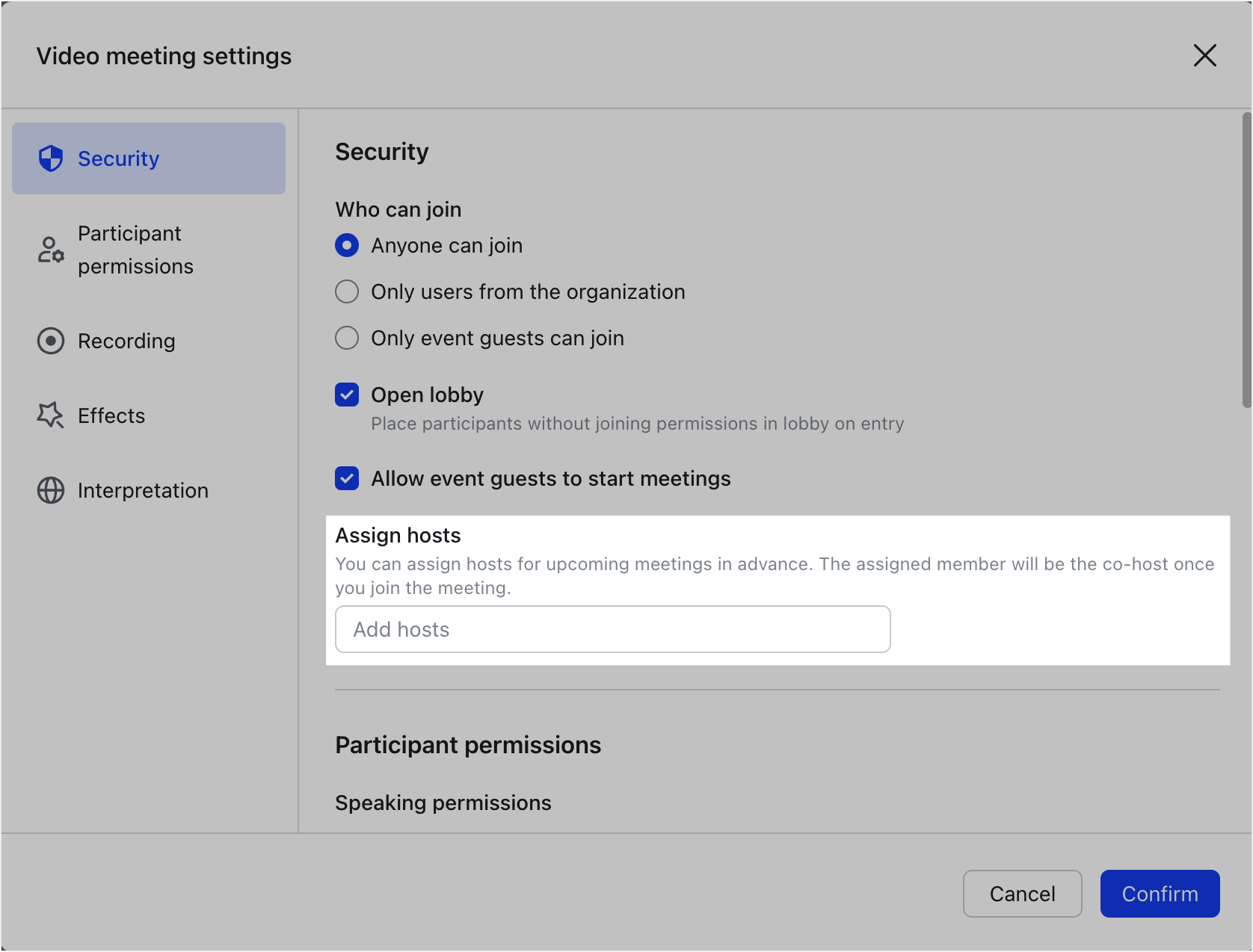
Task: Open the Interpretation tab label
Action: pos(143,490)
